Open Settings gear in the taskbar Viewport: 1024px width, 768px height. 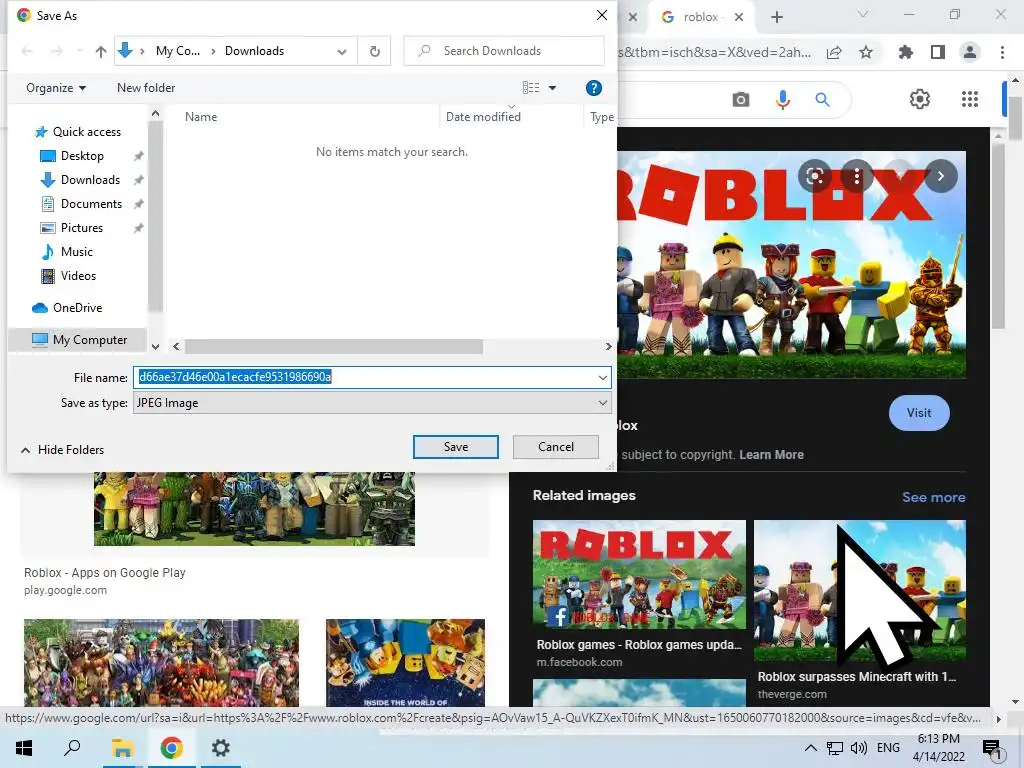pyautogui.click(x=221, y=748)
